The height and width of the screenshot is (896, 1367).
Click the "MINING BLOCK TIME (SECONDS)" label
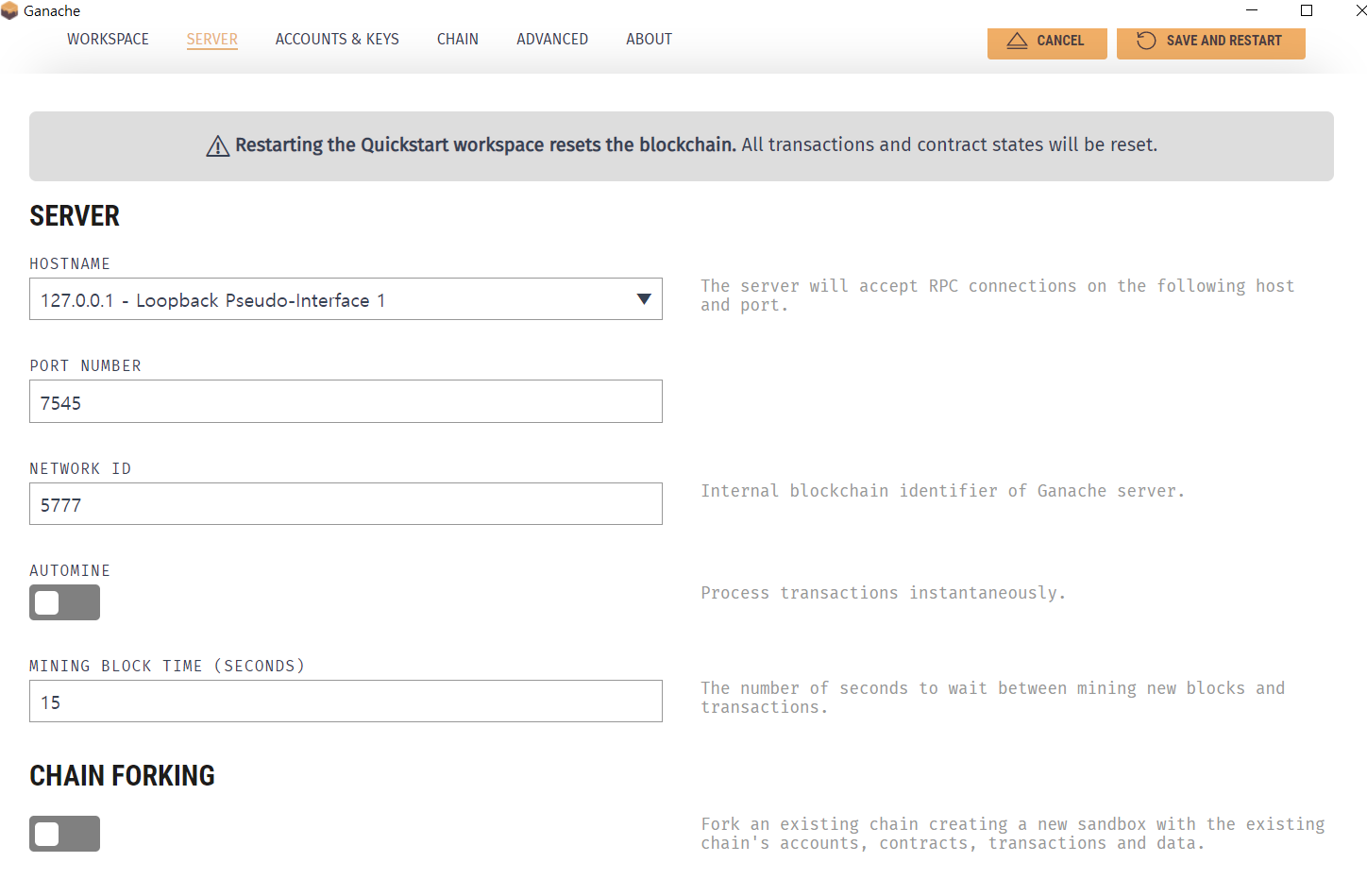pos(167,667)
